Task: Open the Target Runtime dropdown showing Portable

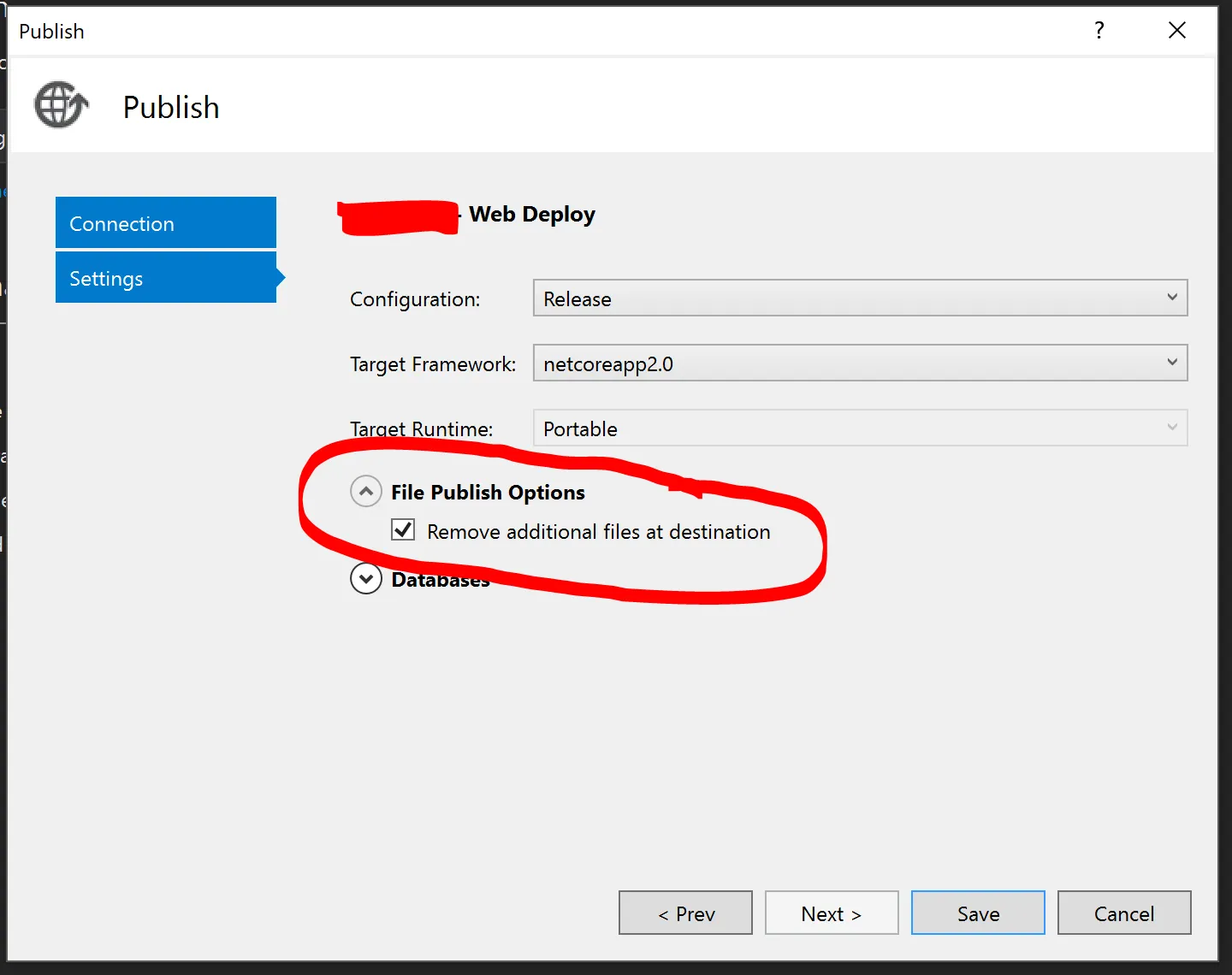Action: 860,428
